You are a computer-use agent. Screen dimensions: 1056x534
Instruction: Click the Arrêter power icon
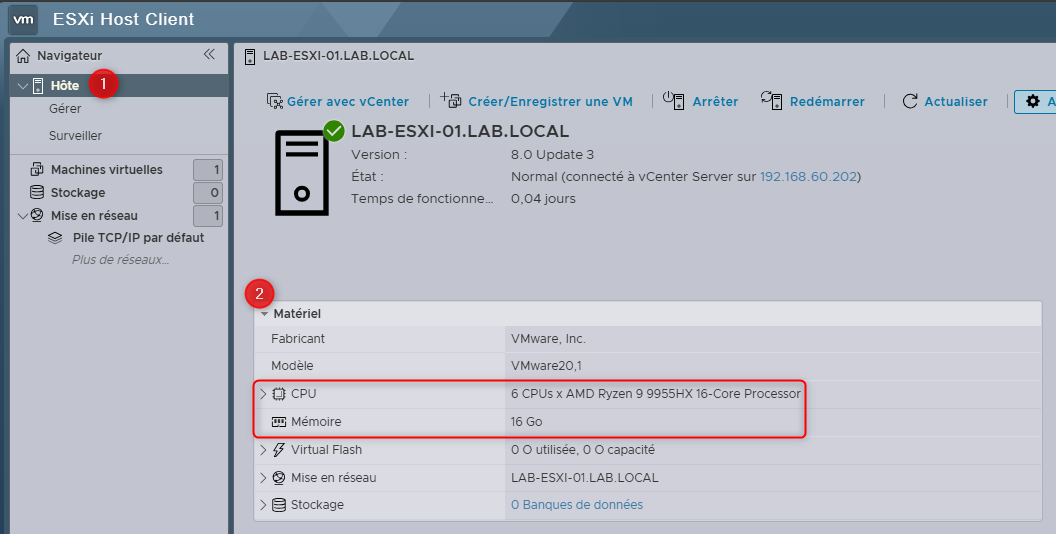(x=674, y=100)
